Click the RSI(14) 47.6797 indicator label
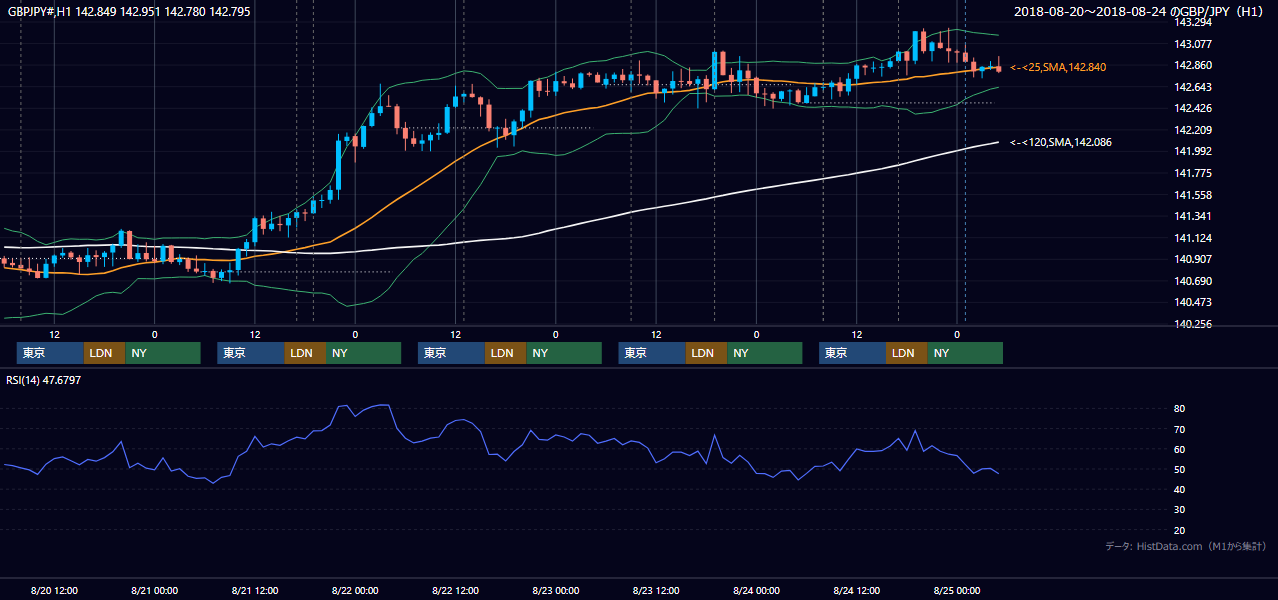This screenshot has width=1278, height=600. tap(44, 380)
